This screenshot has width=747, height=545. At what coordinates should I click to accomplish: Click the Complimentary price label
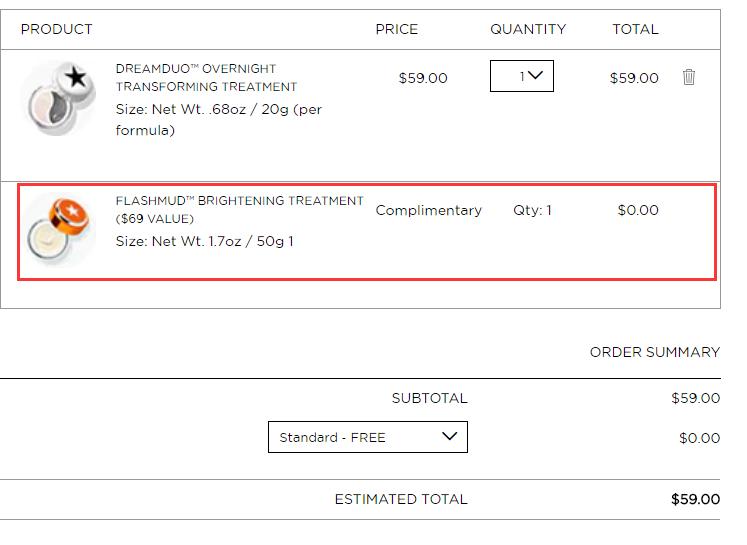(429, 210)
